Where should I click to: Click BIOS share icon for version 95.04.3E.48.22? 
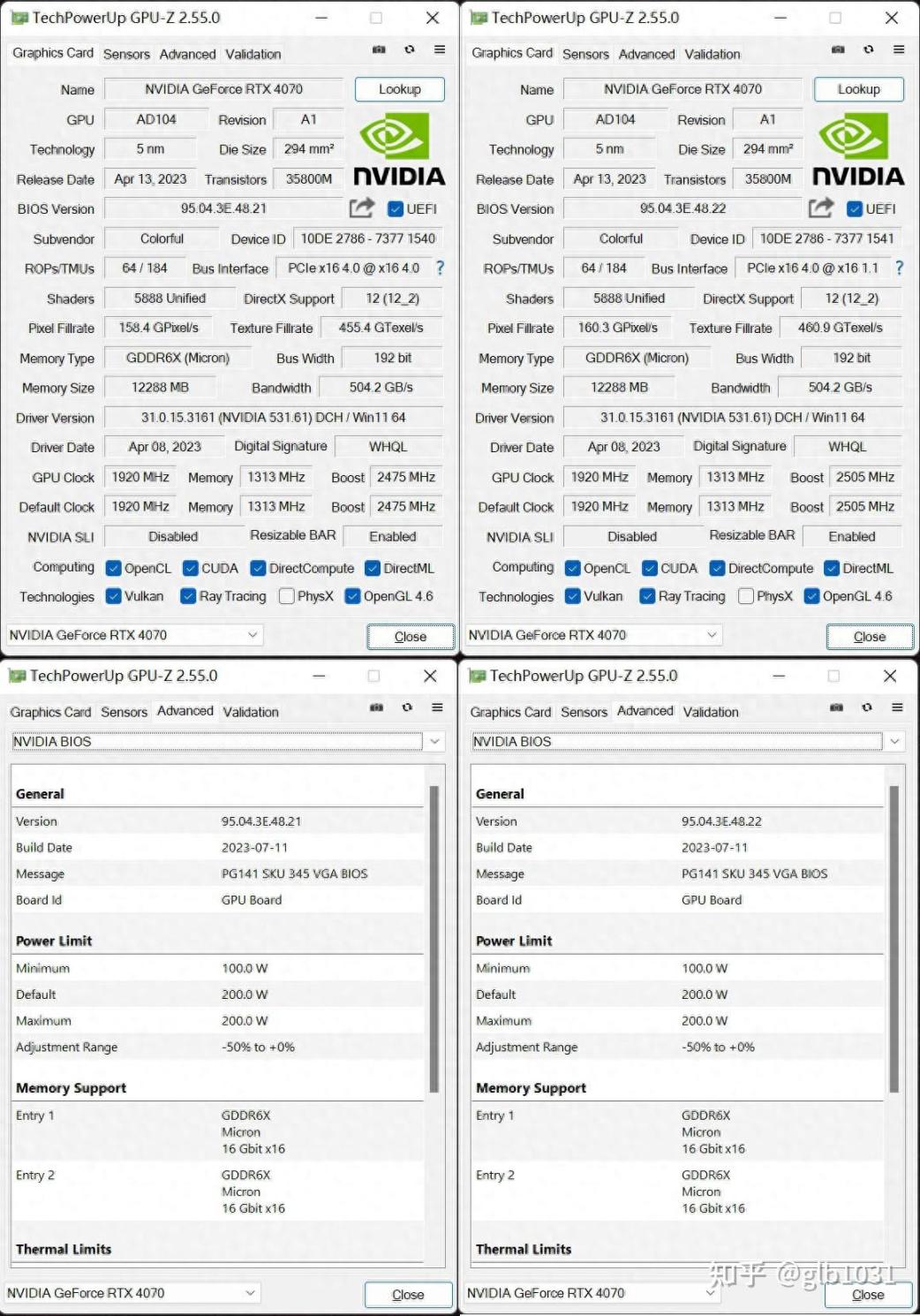click(821, 208)
